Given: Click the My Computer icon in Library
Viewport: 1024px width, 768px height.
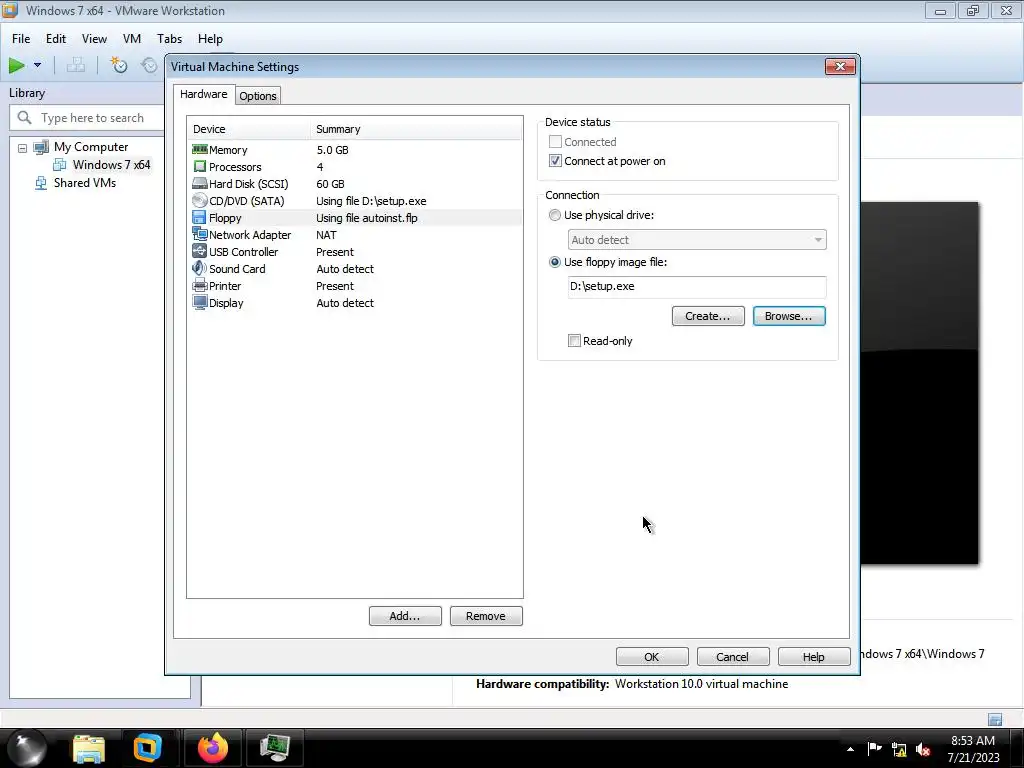Looking at the screenshot, I should click(x=41, y=147).
